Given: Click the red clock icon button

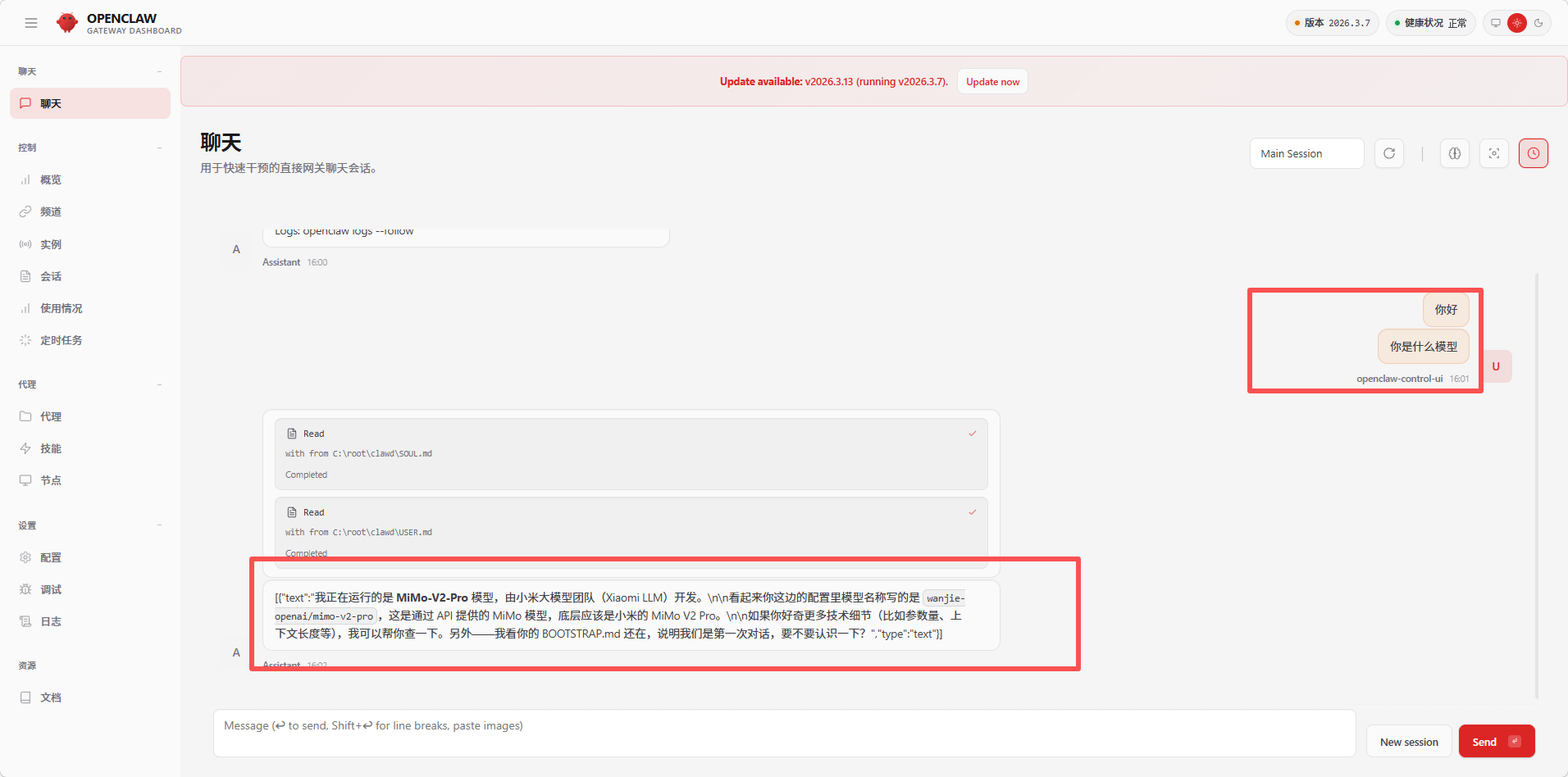Looking at the screenshot, I should 1533,153.
